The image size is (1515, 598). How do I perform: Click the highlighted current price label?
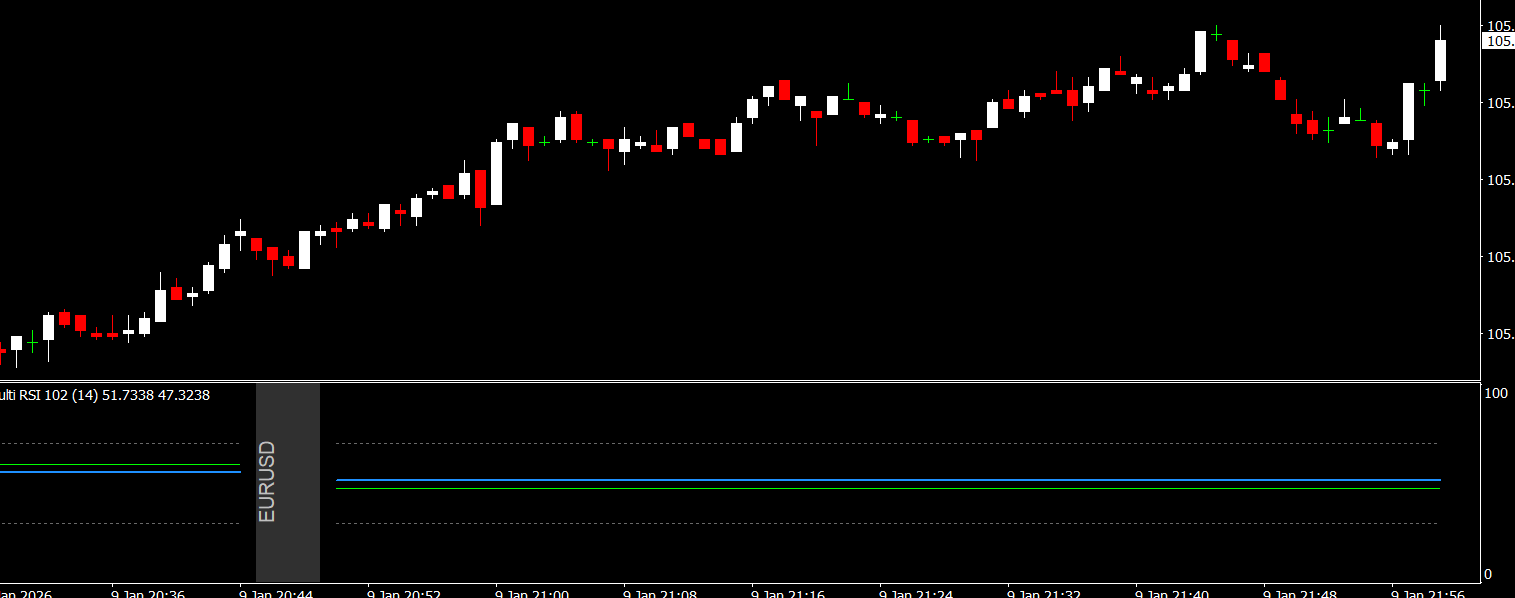point(1499,41)
